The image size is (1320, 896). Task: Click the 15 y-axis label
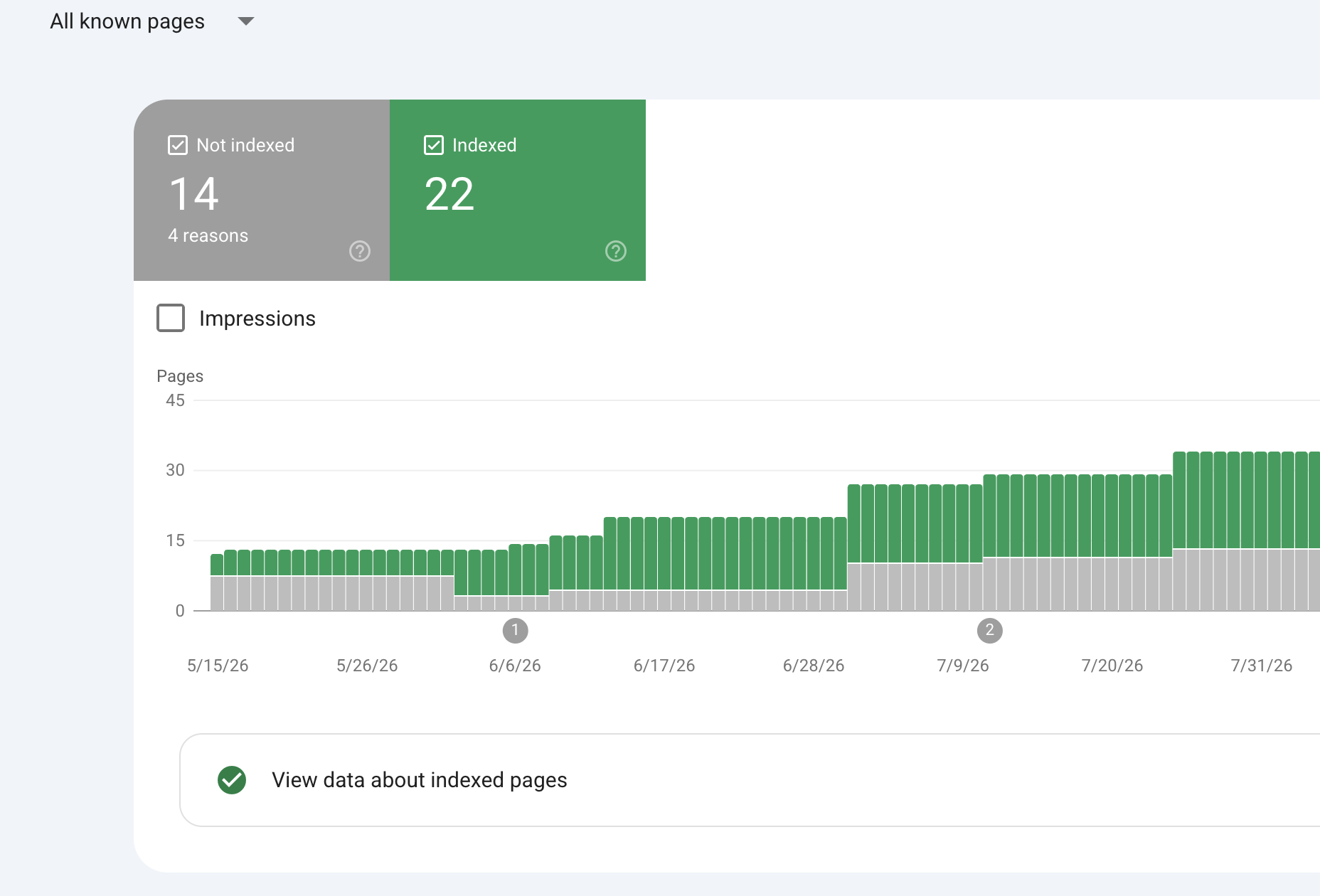point(175,540)
